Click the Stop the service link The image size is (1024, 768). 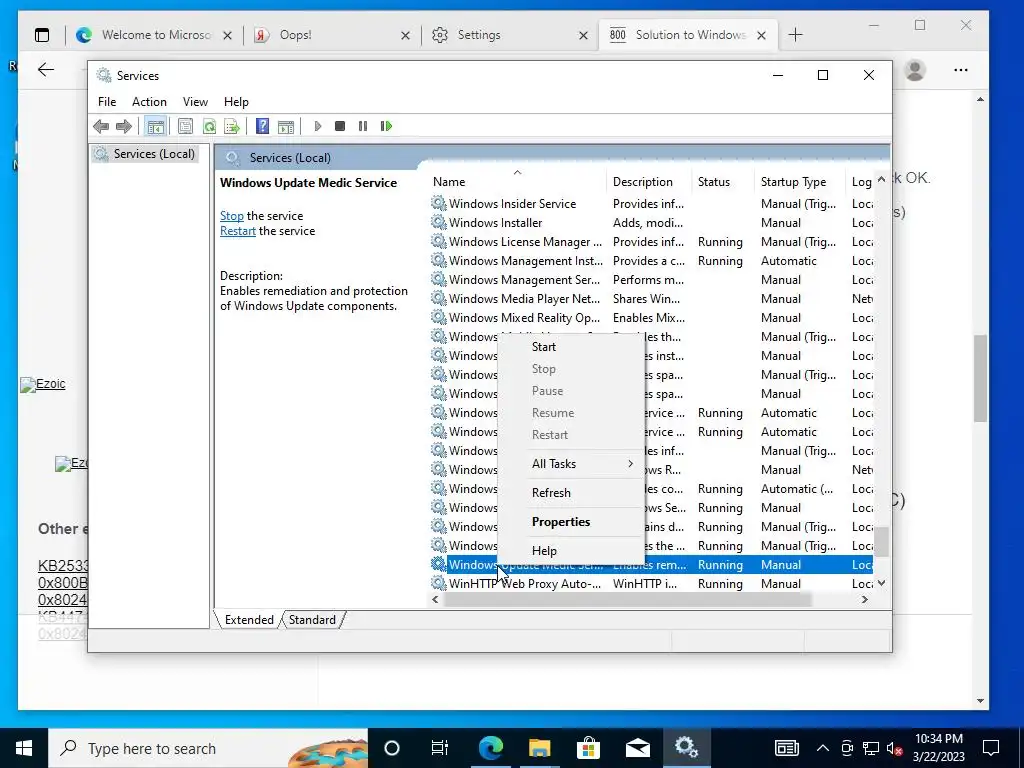point(232,216)
